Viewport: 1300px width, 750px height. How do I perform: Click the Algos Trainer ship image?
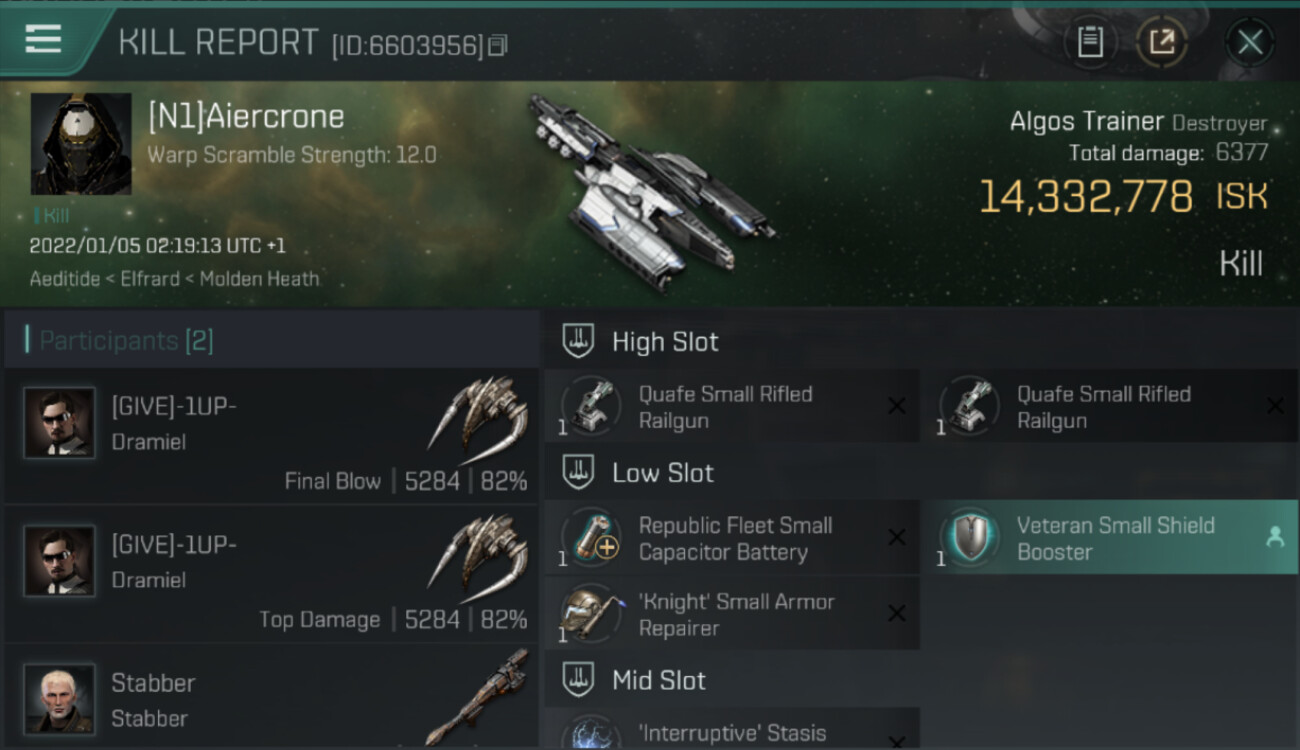tap(650, 191)
